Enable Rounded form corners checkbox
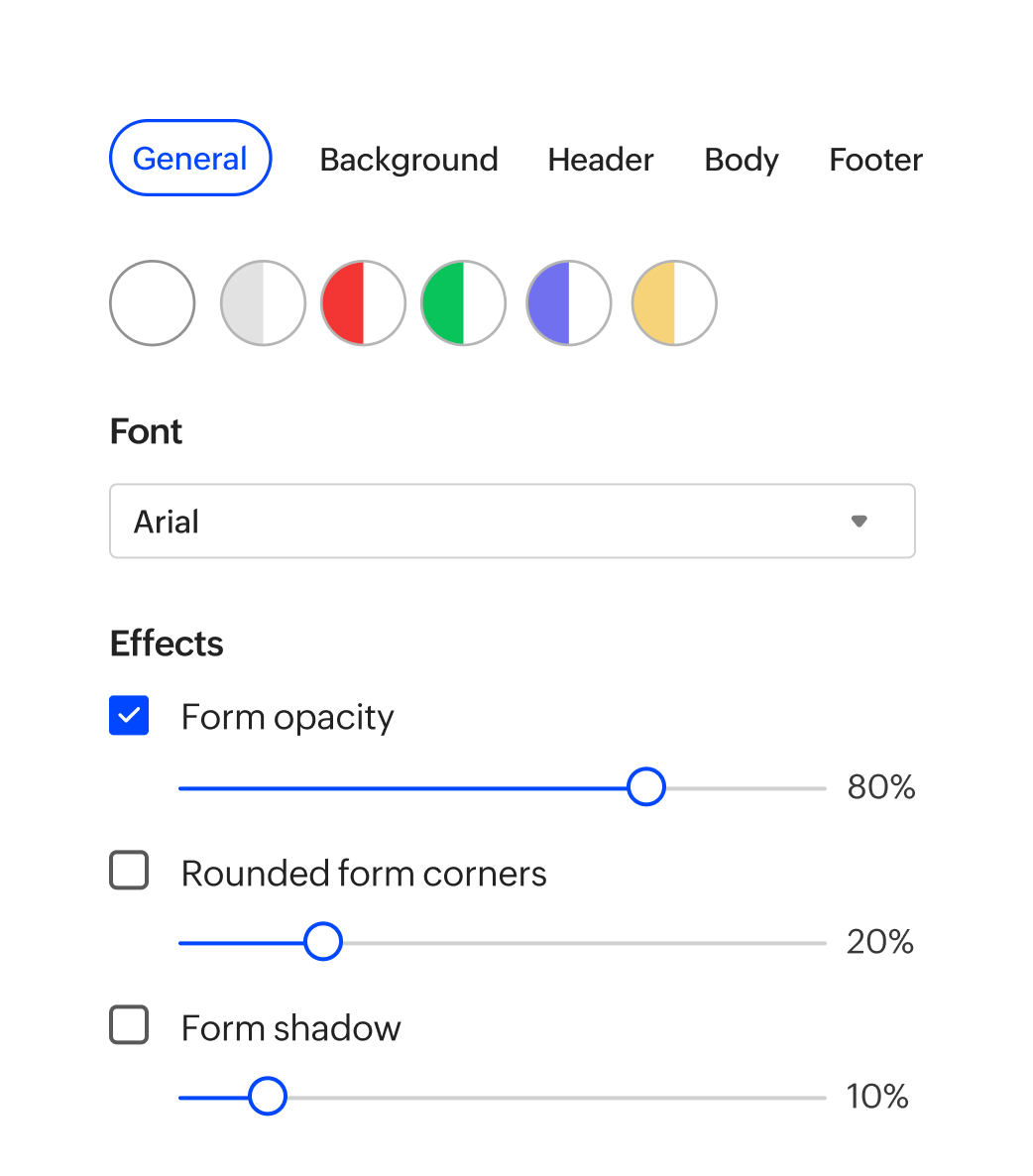The width and height of the screenshot is (1033, 1176). tap(129, 871)
